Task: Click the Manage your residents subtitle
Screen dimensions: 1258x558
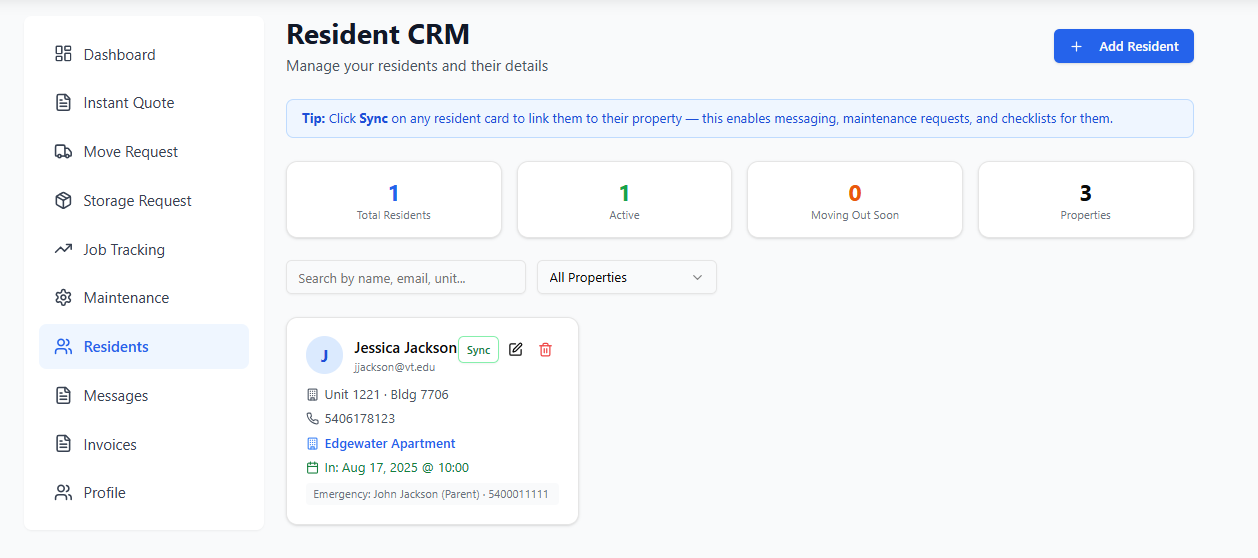Action: coord(417,66)
